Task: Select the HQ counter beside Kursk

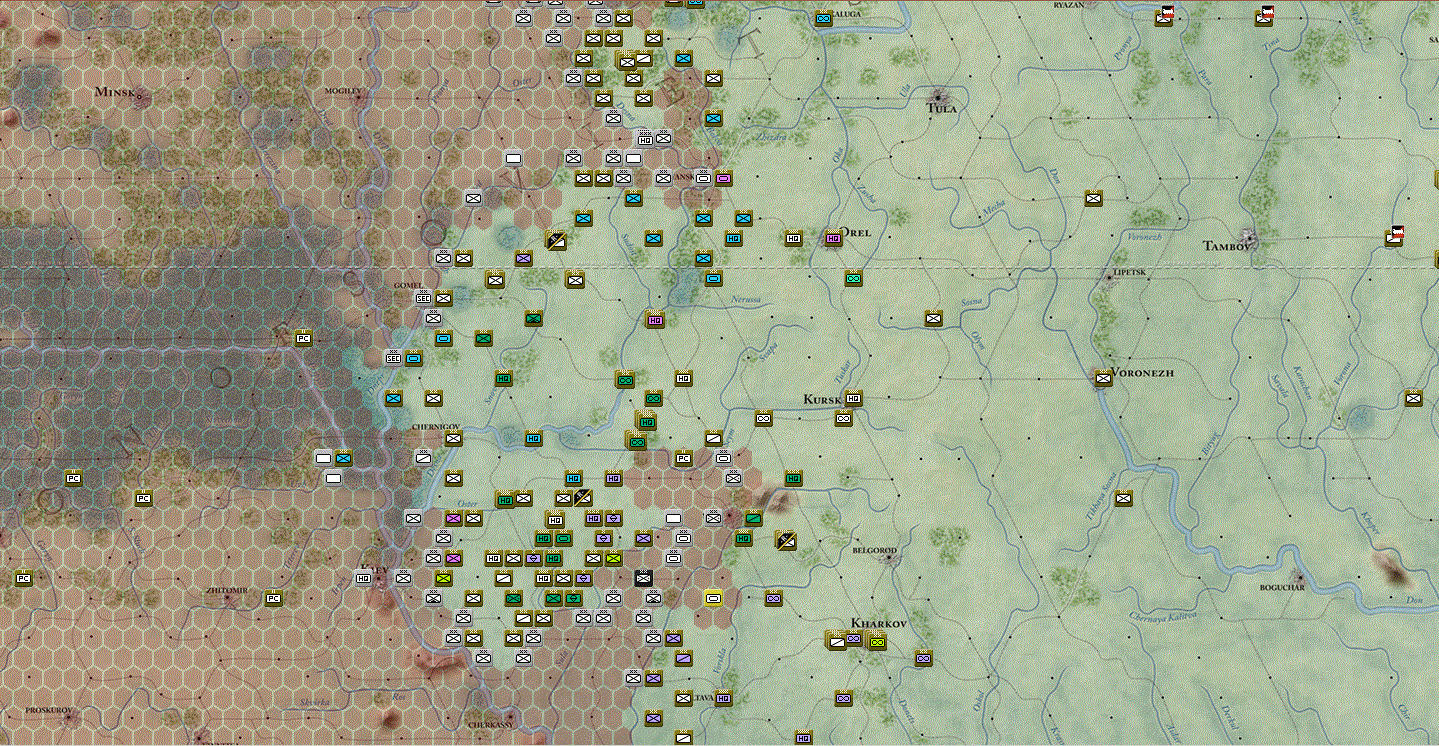Action: [853, 398]
